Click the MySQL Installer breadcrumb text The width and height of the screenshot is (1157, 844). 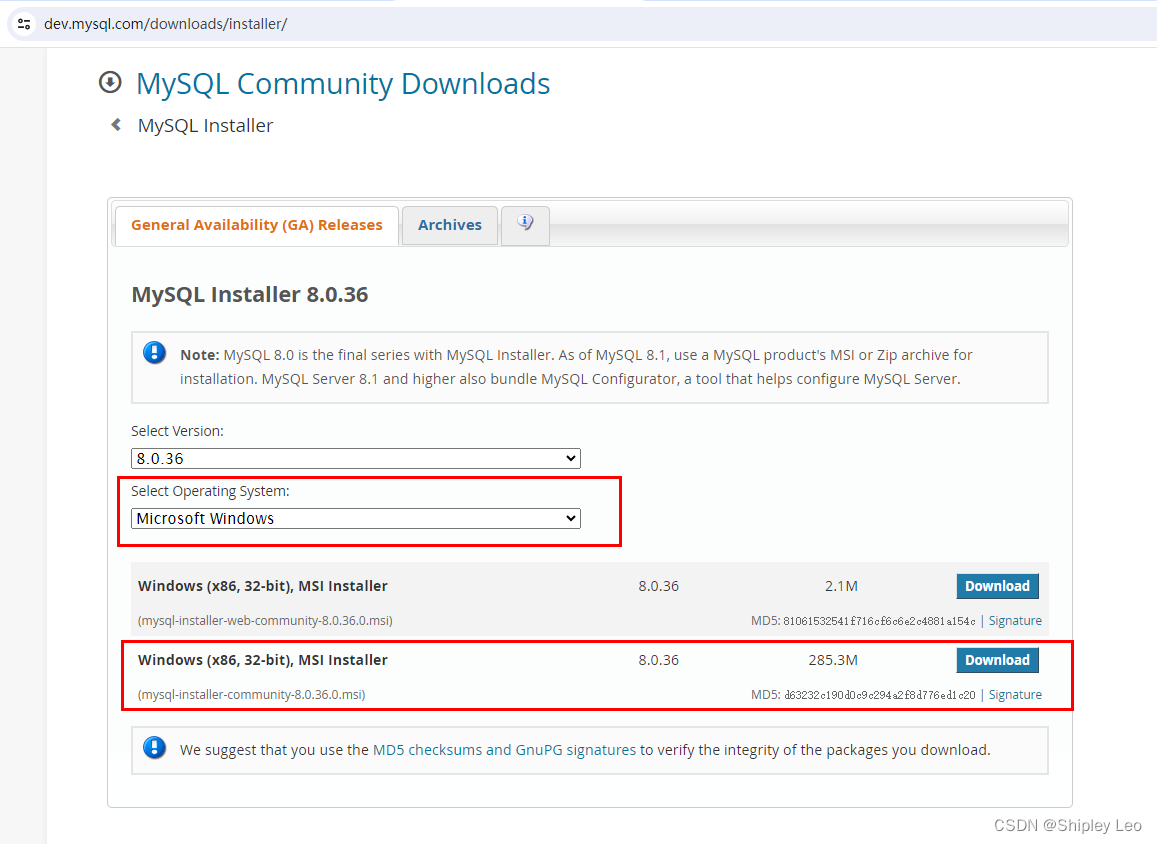205,125
